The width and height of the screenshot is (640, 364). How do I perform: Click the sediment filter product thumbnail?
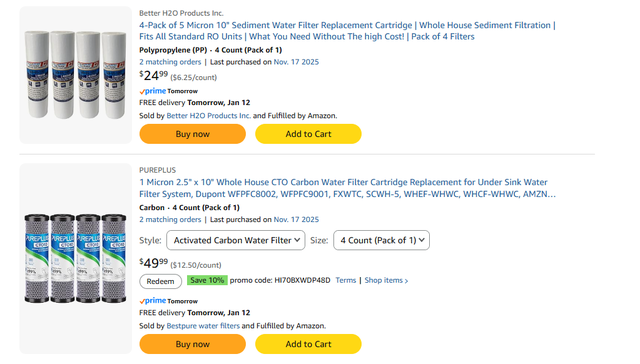76,75
